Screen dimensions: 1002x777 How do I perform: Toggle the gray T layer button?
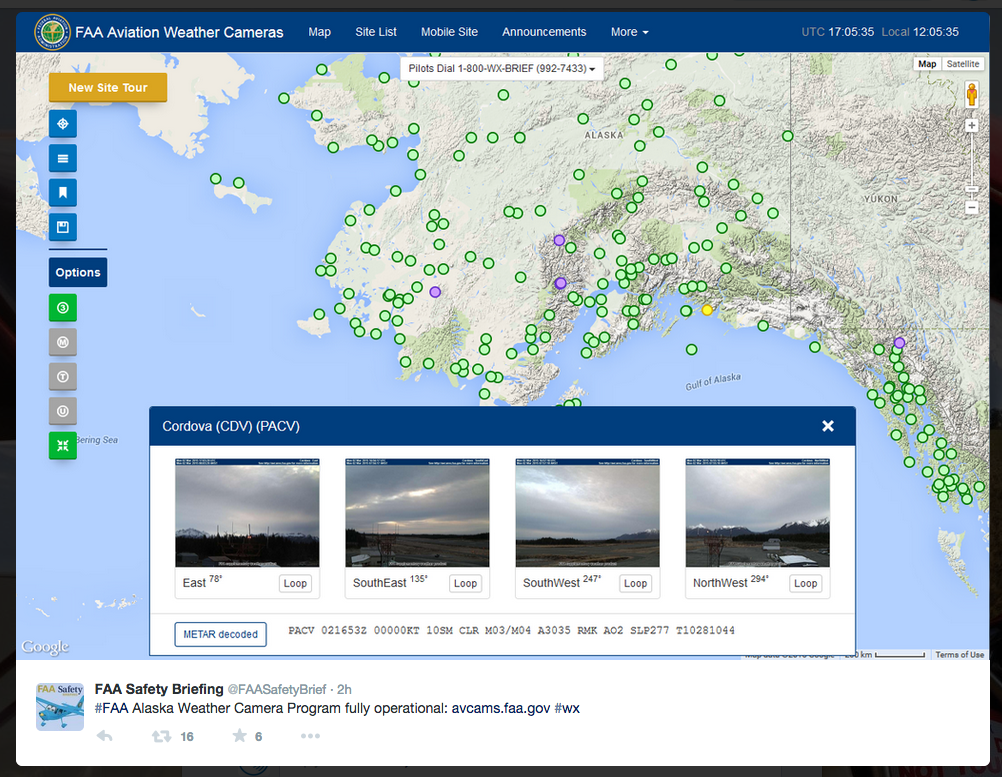pos(63,376)
